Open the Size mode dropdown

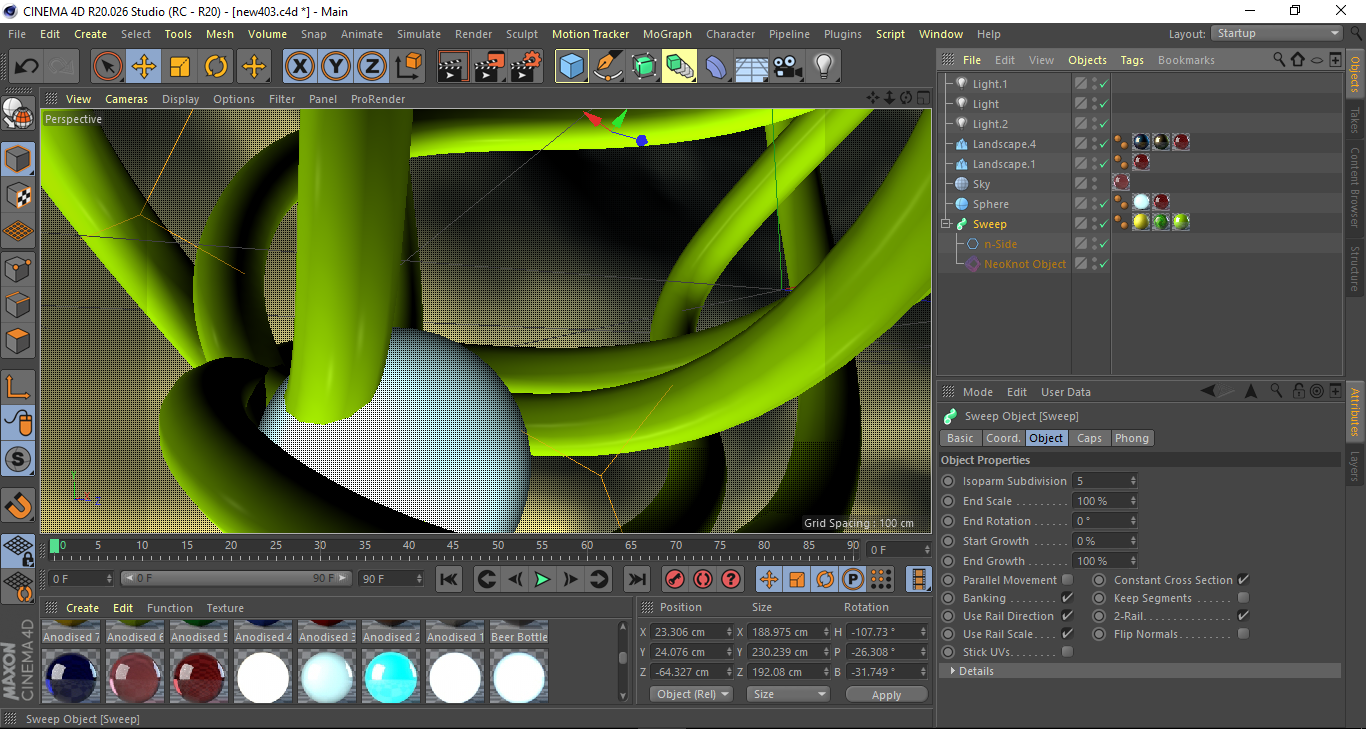pos(790,694)
